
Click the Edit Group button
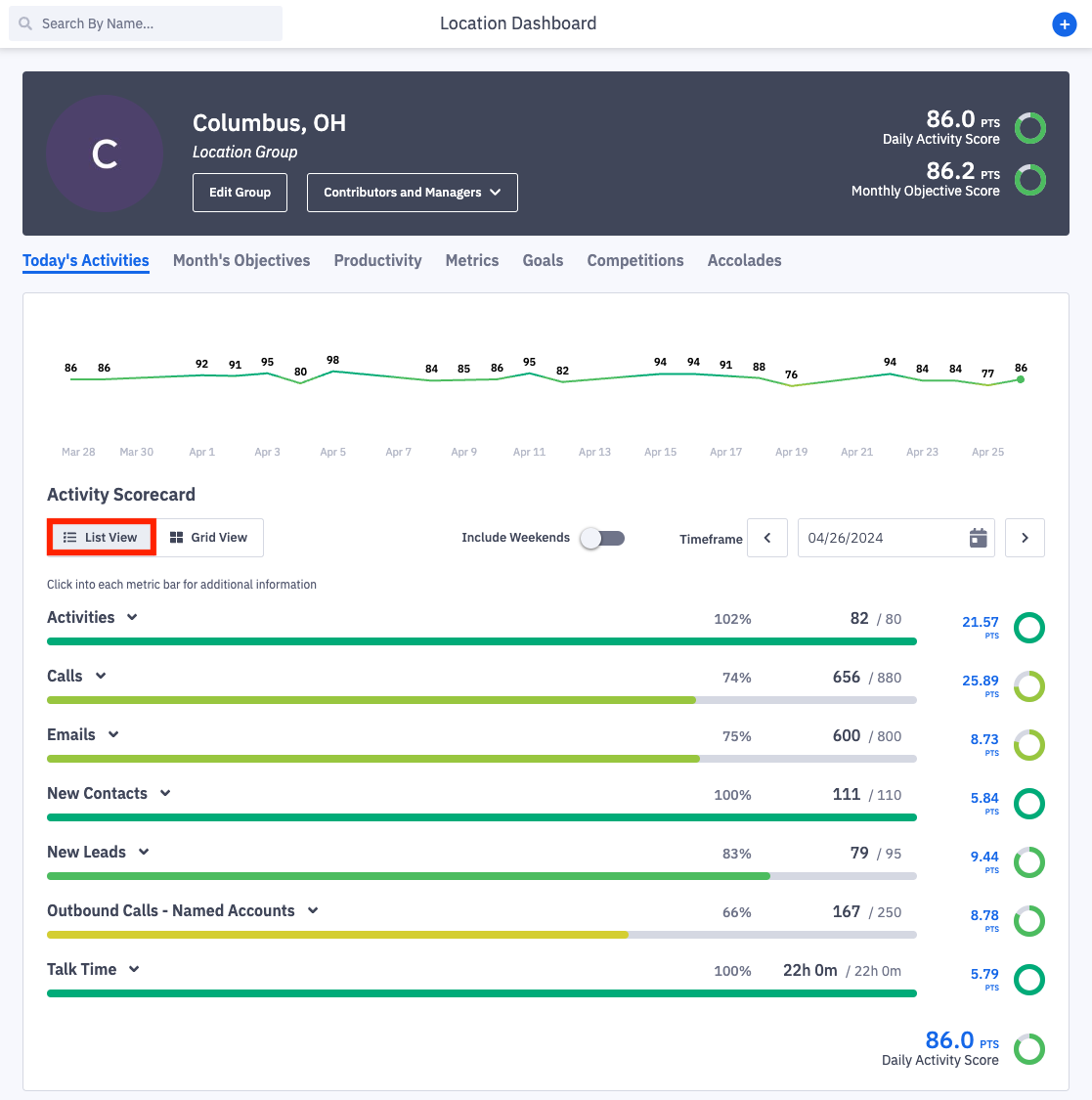[240, 193]
